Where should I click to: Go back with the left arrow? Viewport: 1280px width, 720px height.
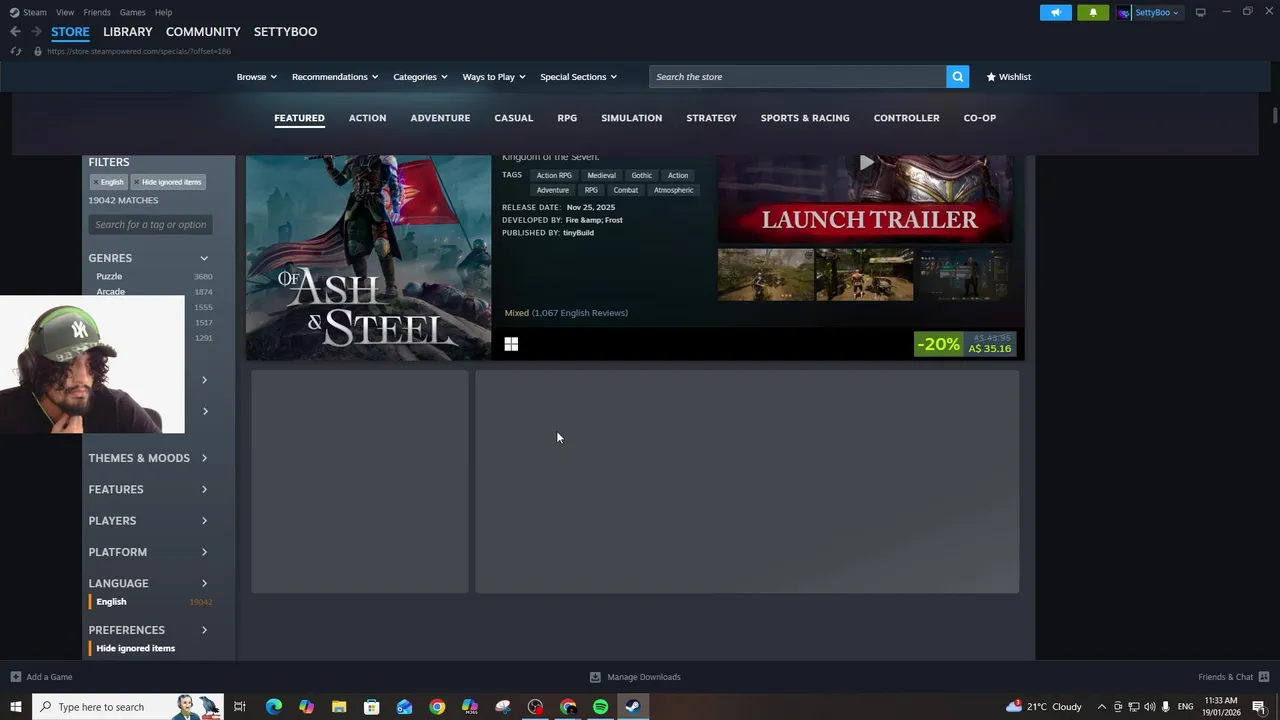click(x=15, y=32)
